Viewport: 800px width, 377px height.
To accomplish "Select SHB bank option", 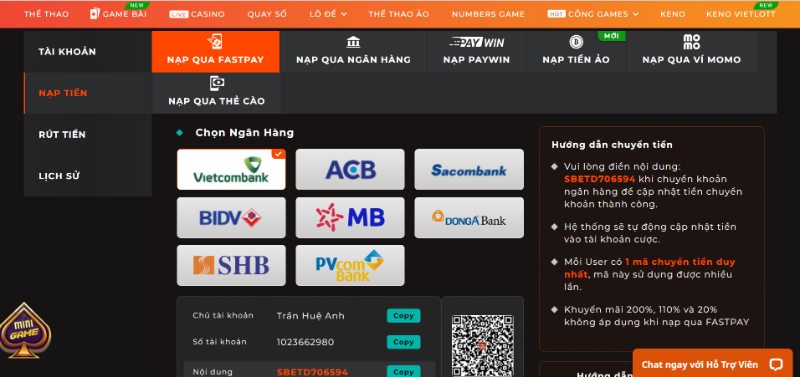I will tap(231, 265).
